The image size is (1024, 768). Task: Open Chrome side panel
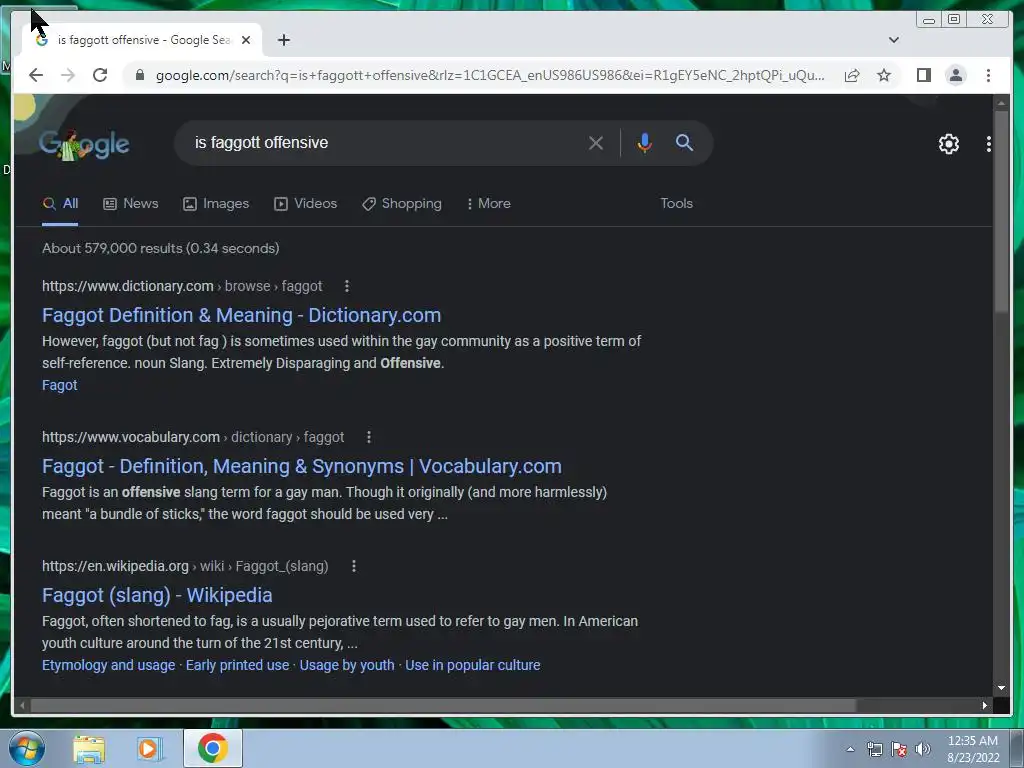click(x=923, y=75)
